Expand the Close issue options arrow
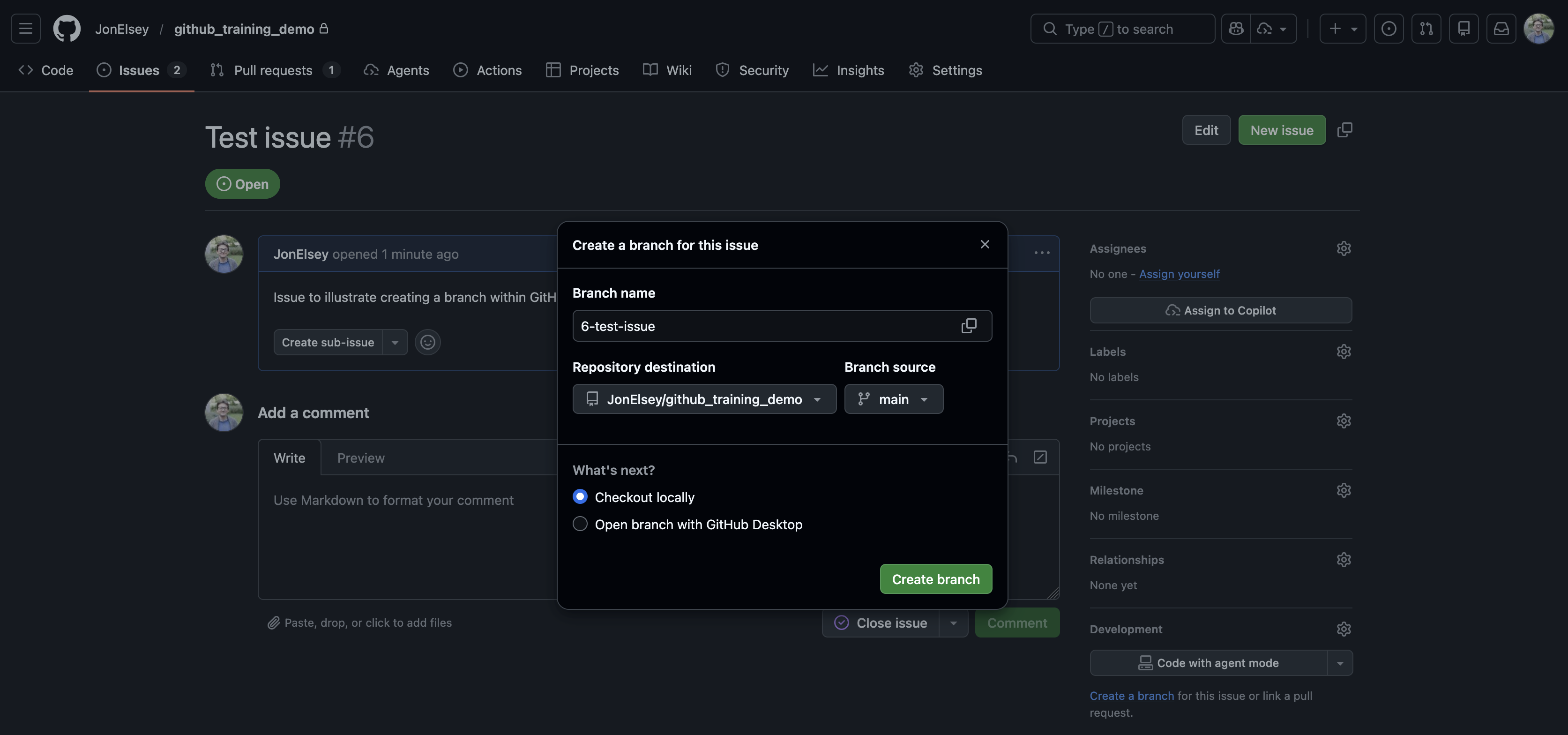1568x735 pixels. click(953, 623)
